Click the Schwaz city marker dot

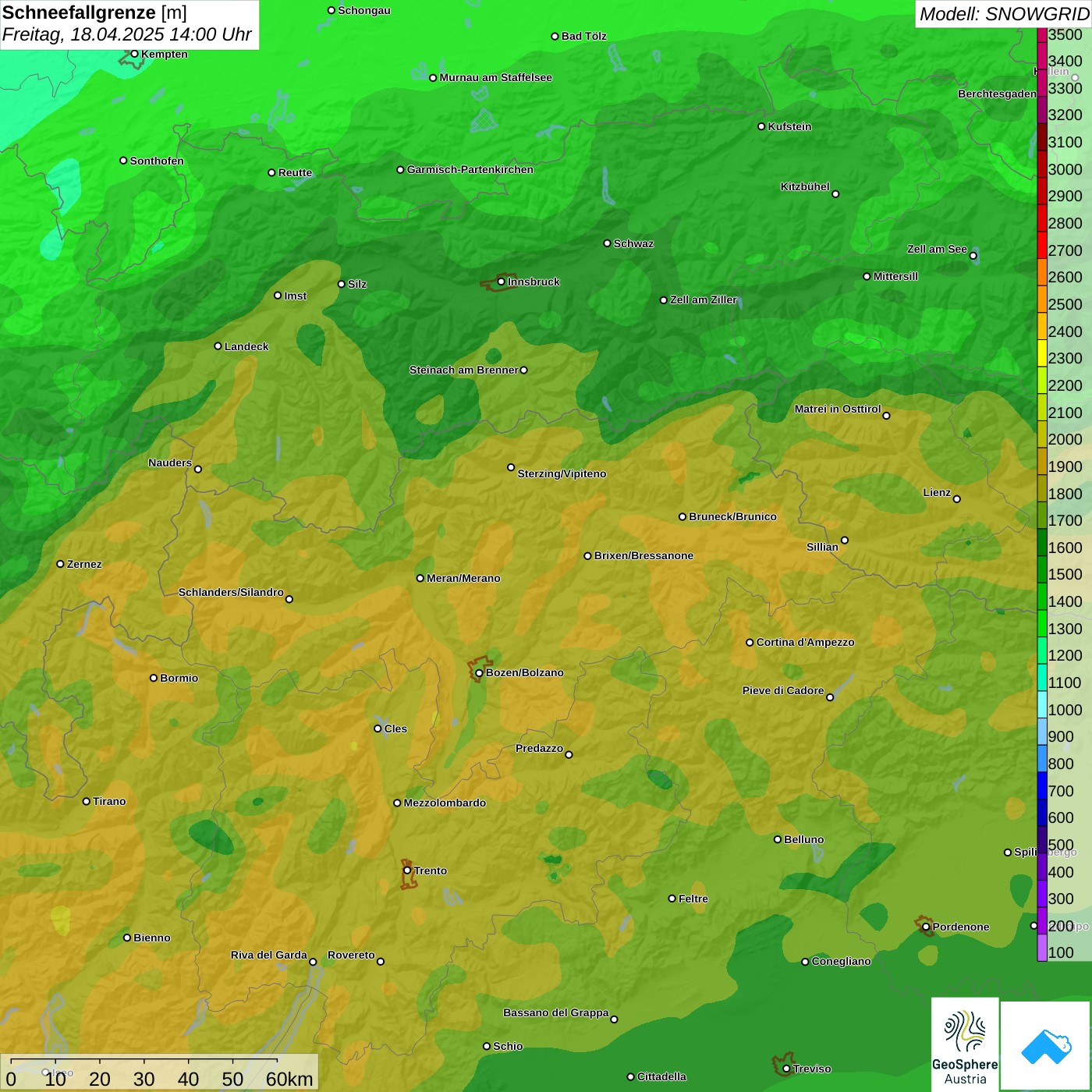607,243
